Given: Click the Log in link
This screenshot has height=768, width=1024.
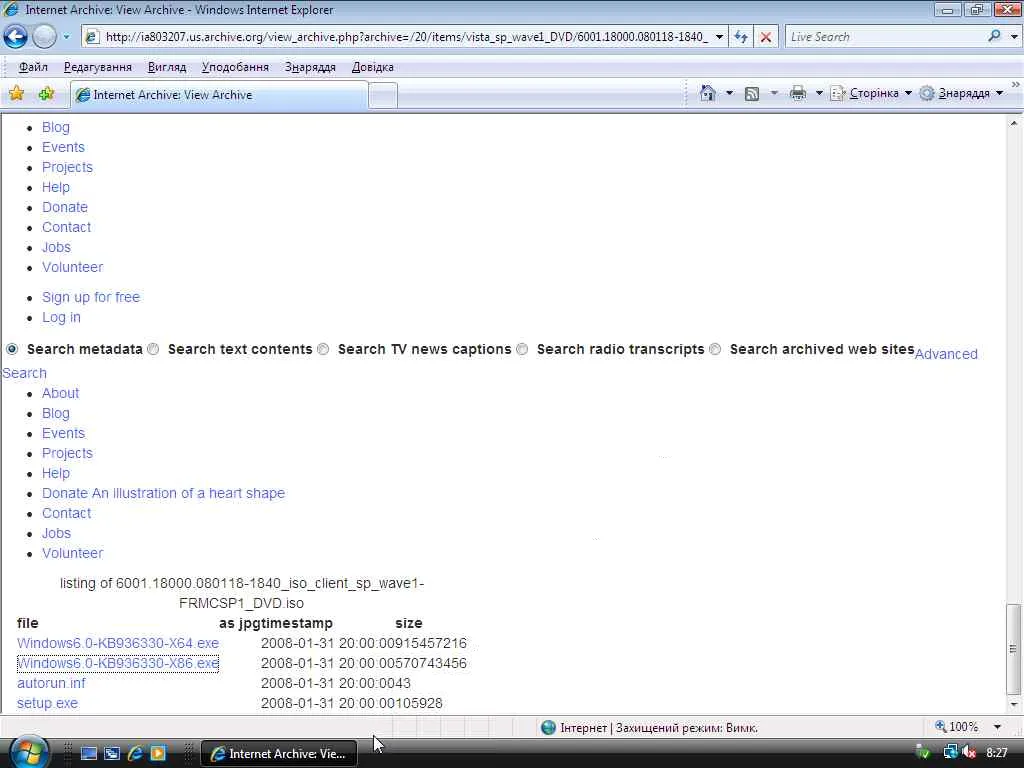Looking at the screenshot, I should coord(61,317).
